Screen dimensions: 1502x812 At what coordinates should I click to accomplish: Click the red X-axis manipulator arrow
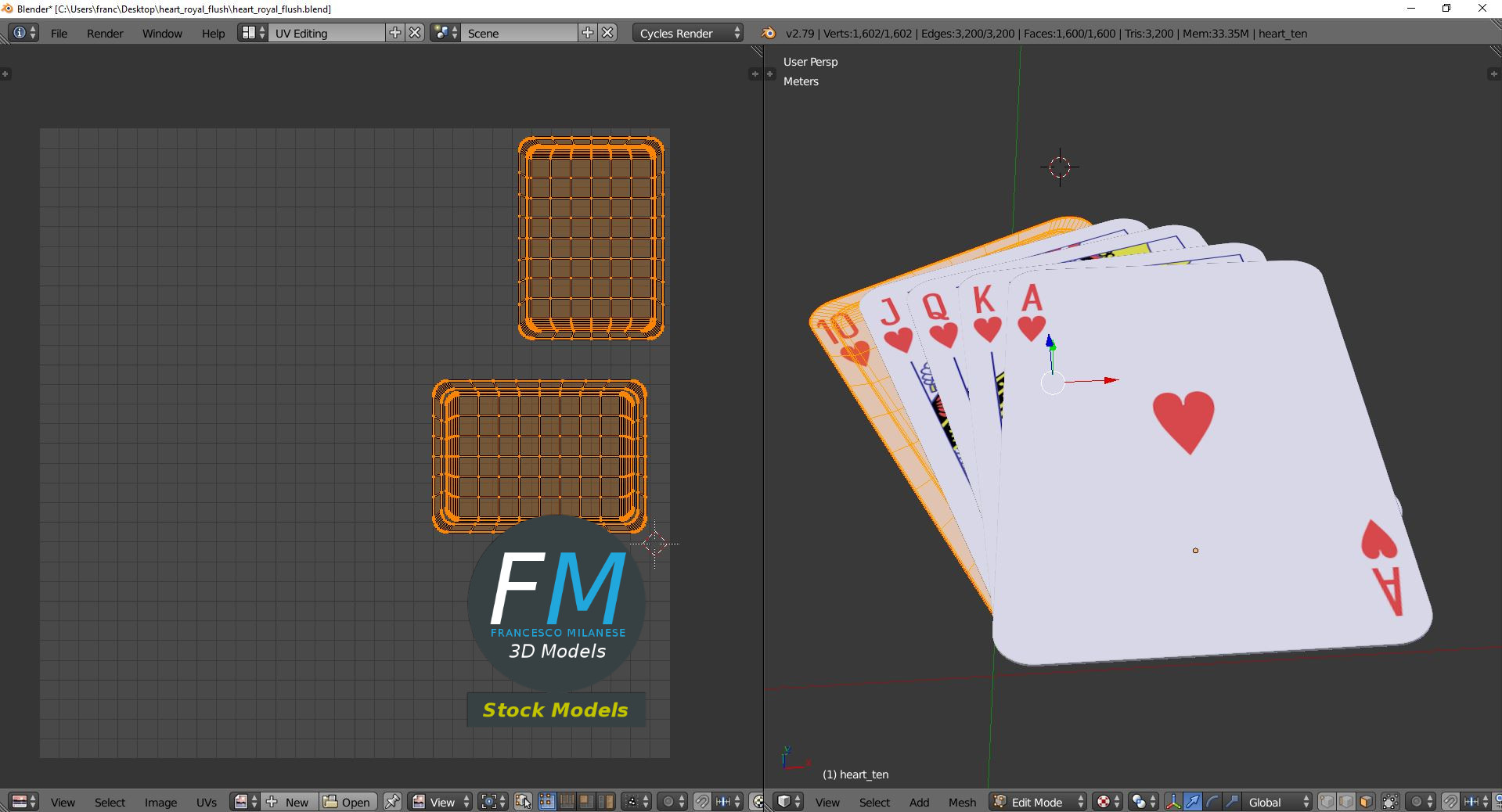pos(1111,380)
